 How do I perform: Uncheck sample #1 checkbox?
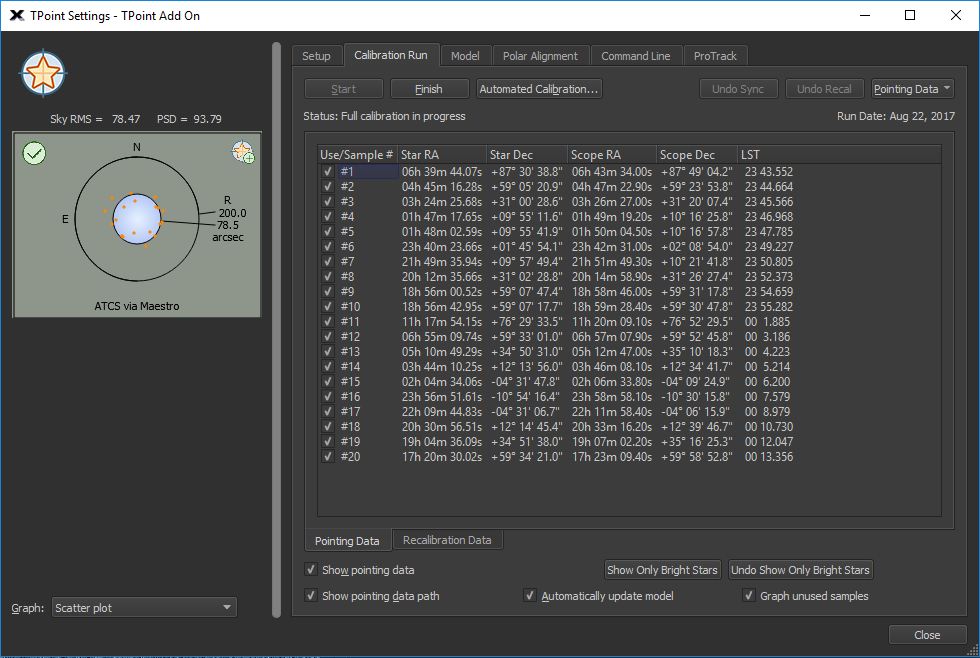pos(328,171)
